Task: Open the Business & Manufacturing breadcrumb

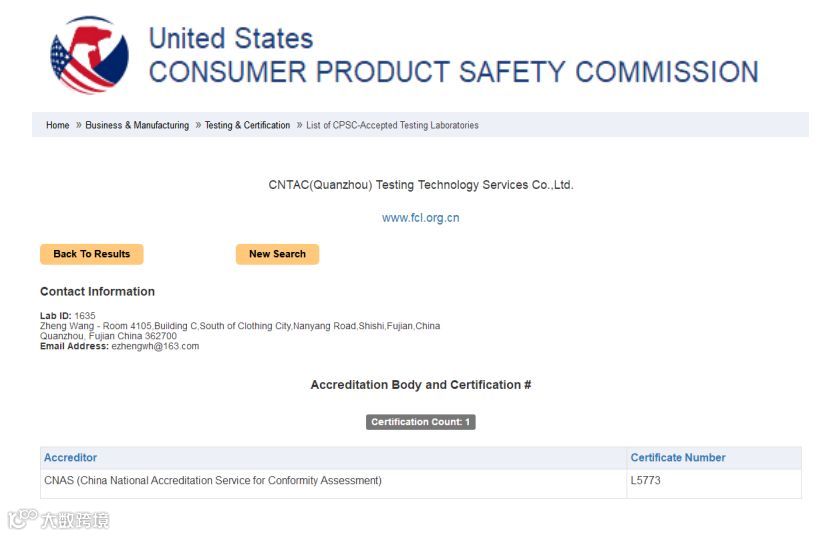Action: [137, 126]
